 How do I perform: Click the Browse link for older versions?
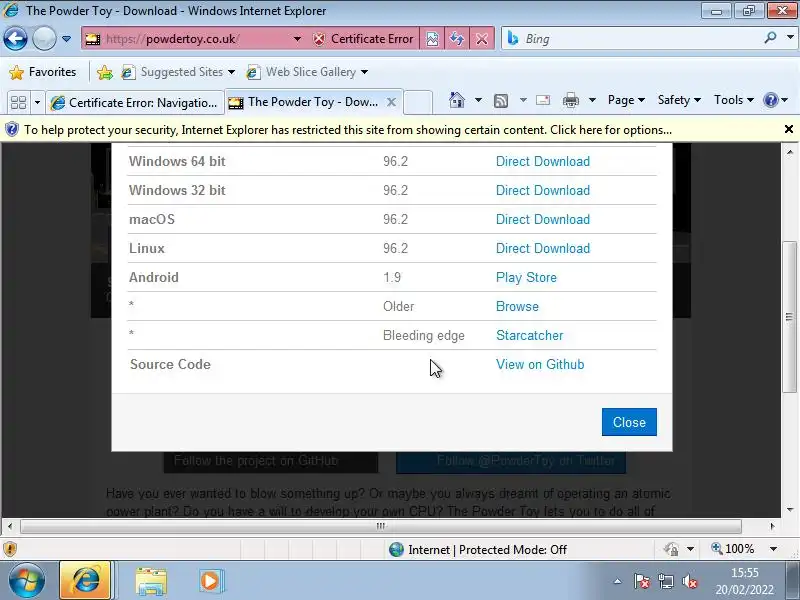tap(517, 307)
